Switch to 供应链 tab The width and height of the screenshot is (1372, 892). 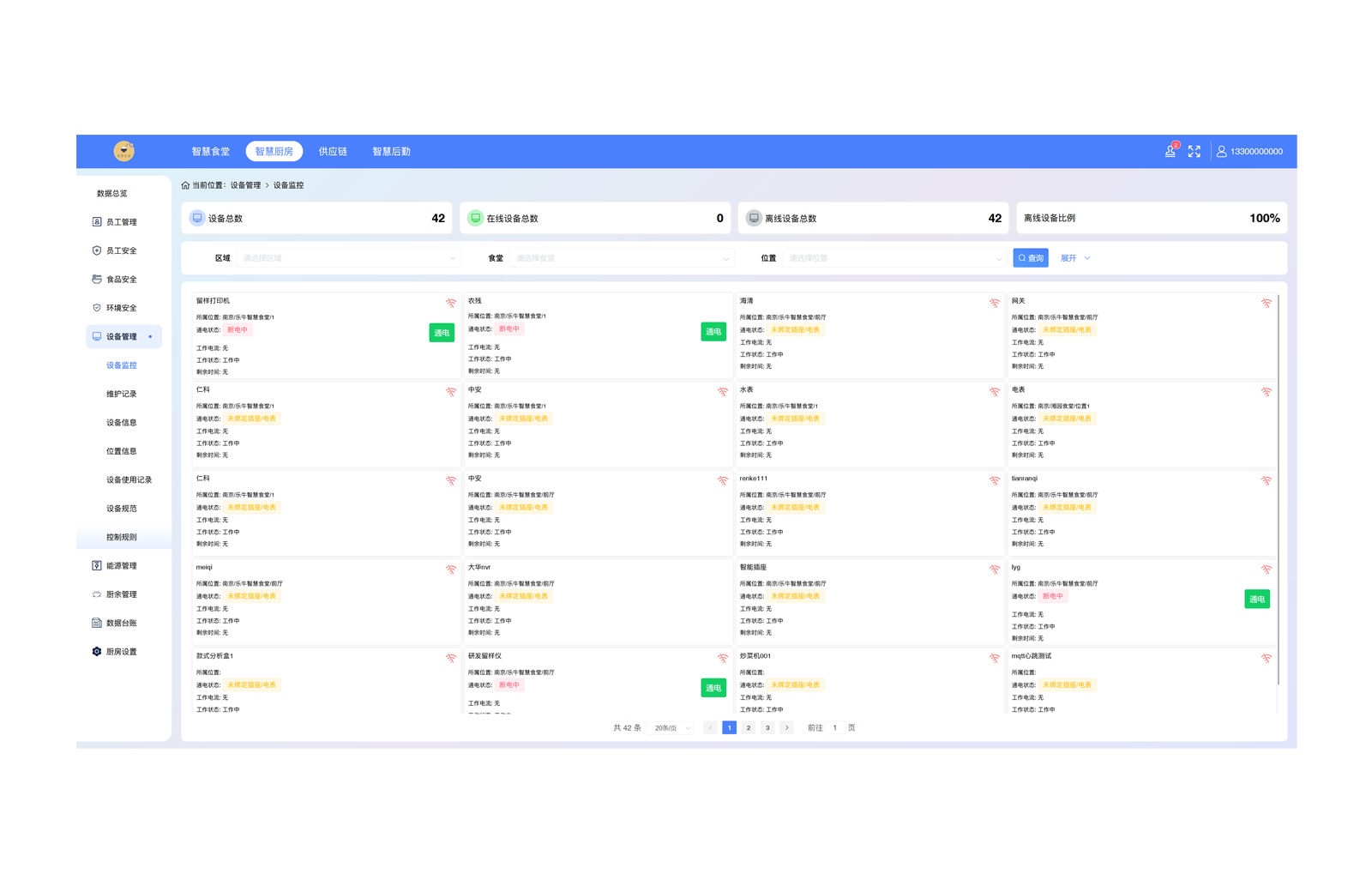pos(333,152)
